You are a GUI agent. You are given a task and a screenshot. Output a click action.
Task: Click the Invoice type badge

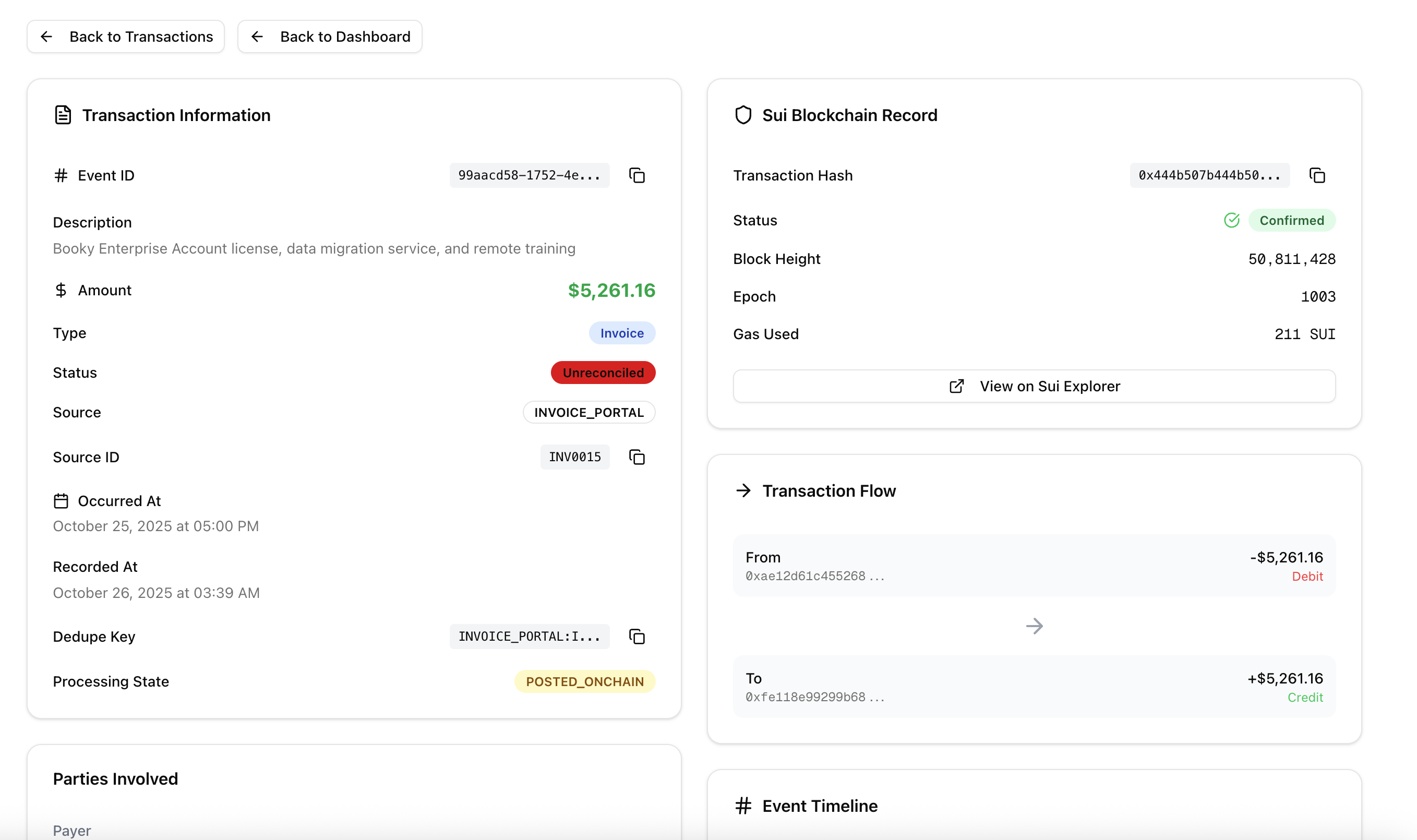[x=621, y=333]
